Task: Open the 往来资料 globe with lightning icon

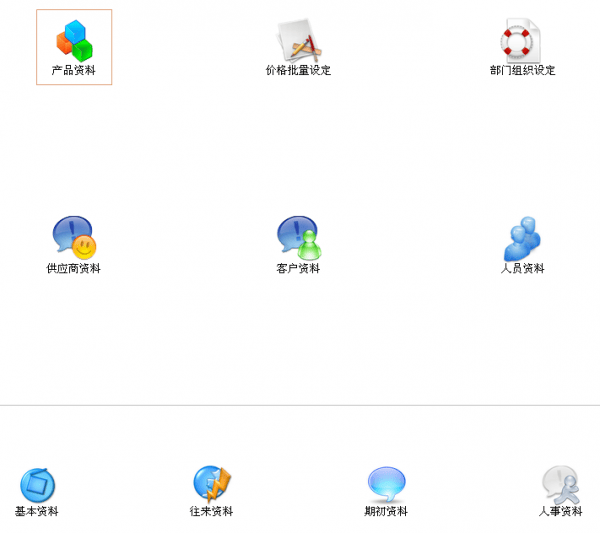Action: pos(212,484)
